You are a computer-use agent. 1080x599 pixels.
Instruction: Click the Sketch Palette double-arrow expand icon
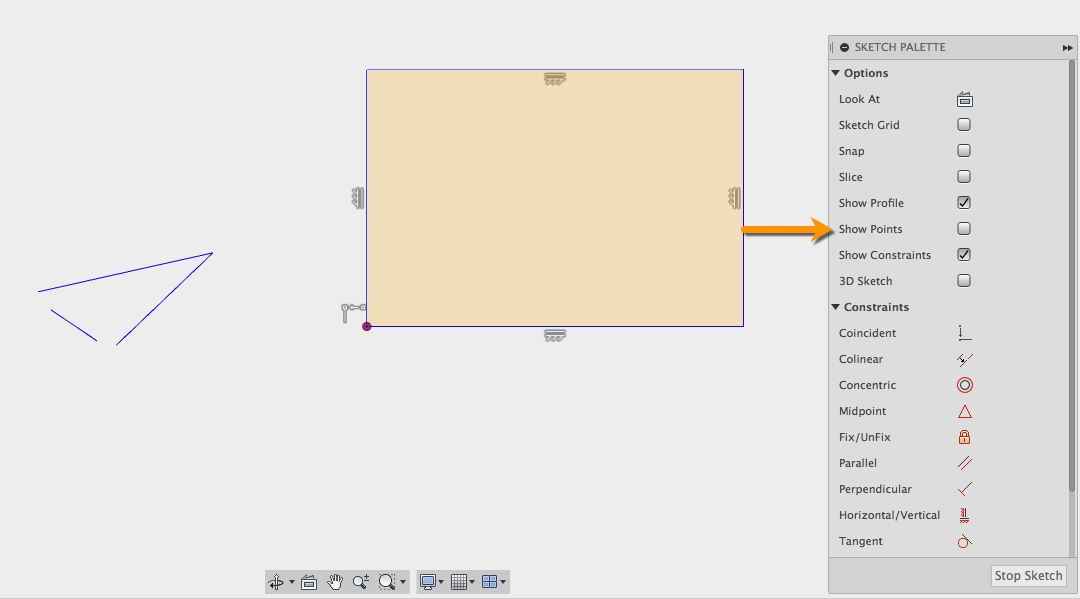tap(1067, 48)
